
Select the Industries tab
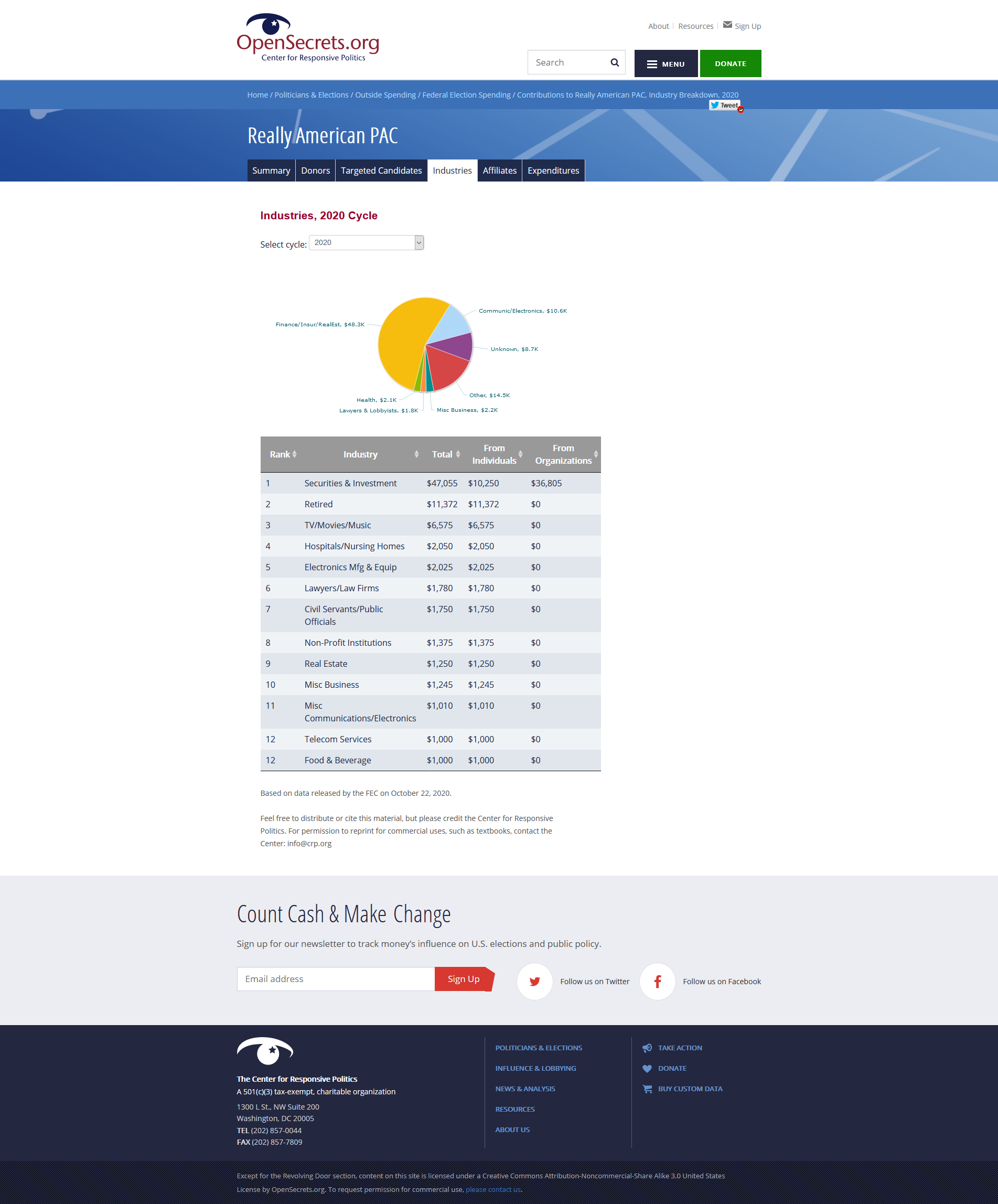click(452, 171)
